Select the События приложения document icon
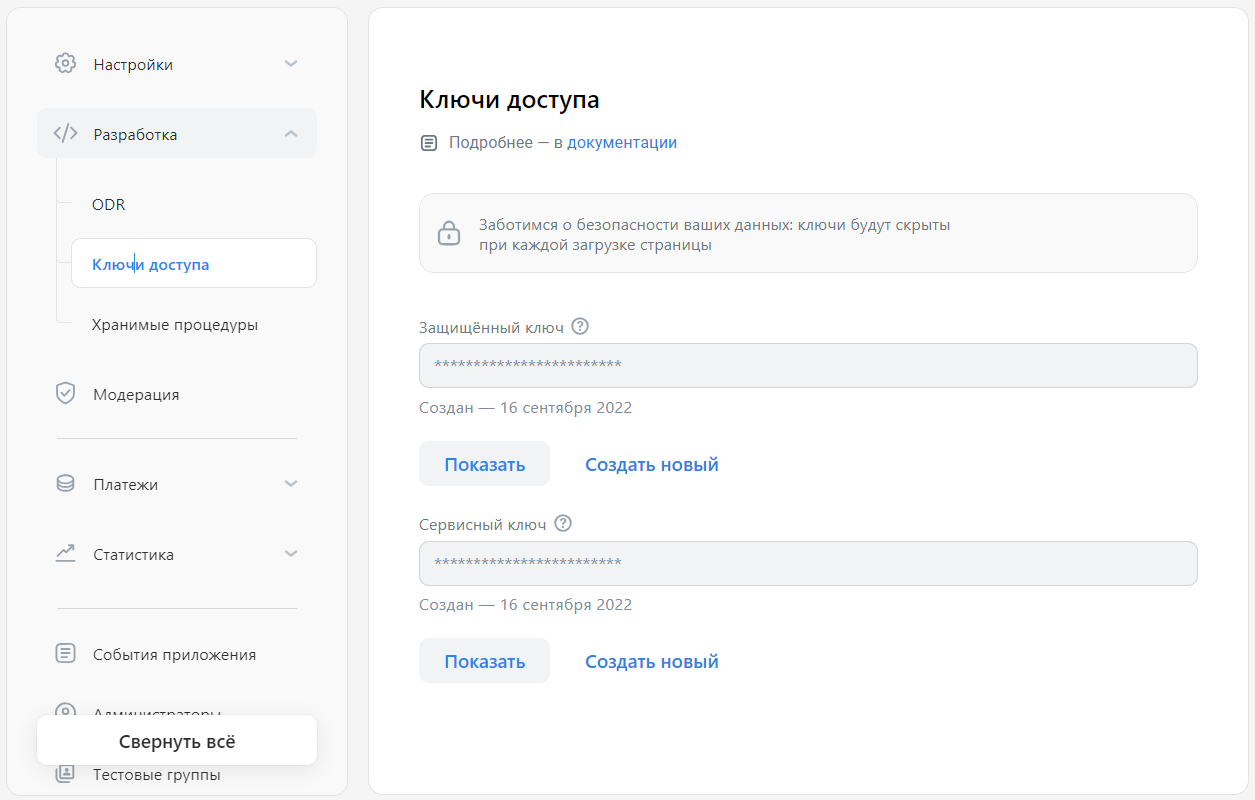The image size is (1255, 800). coord(65,653)
